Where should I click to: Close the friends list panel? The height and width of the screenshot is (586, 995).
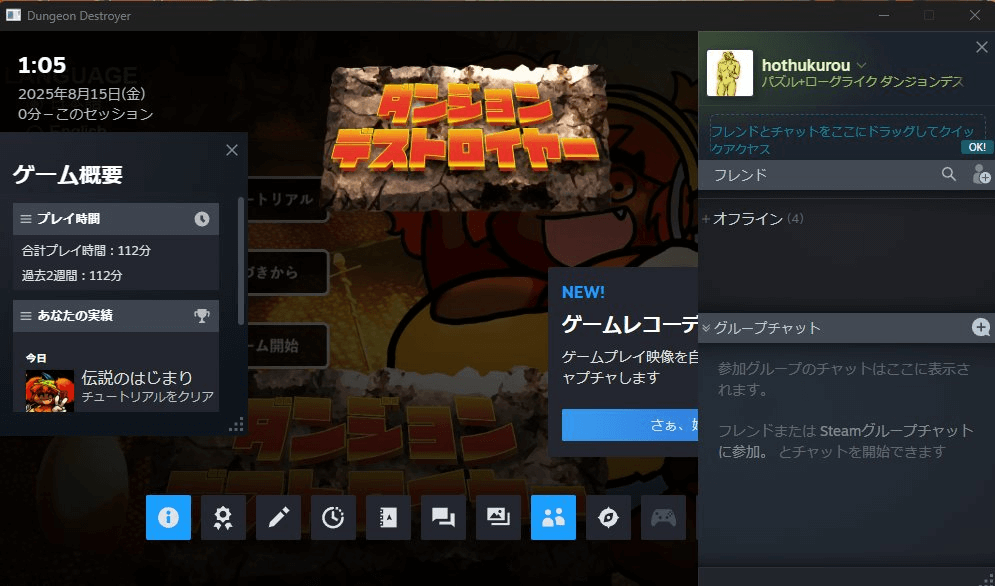pyautogui.click(x=981, y=48)
